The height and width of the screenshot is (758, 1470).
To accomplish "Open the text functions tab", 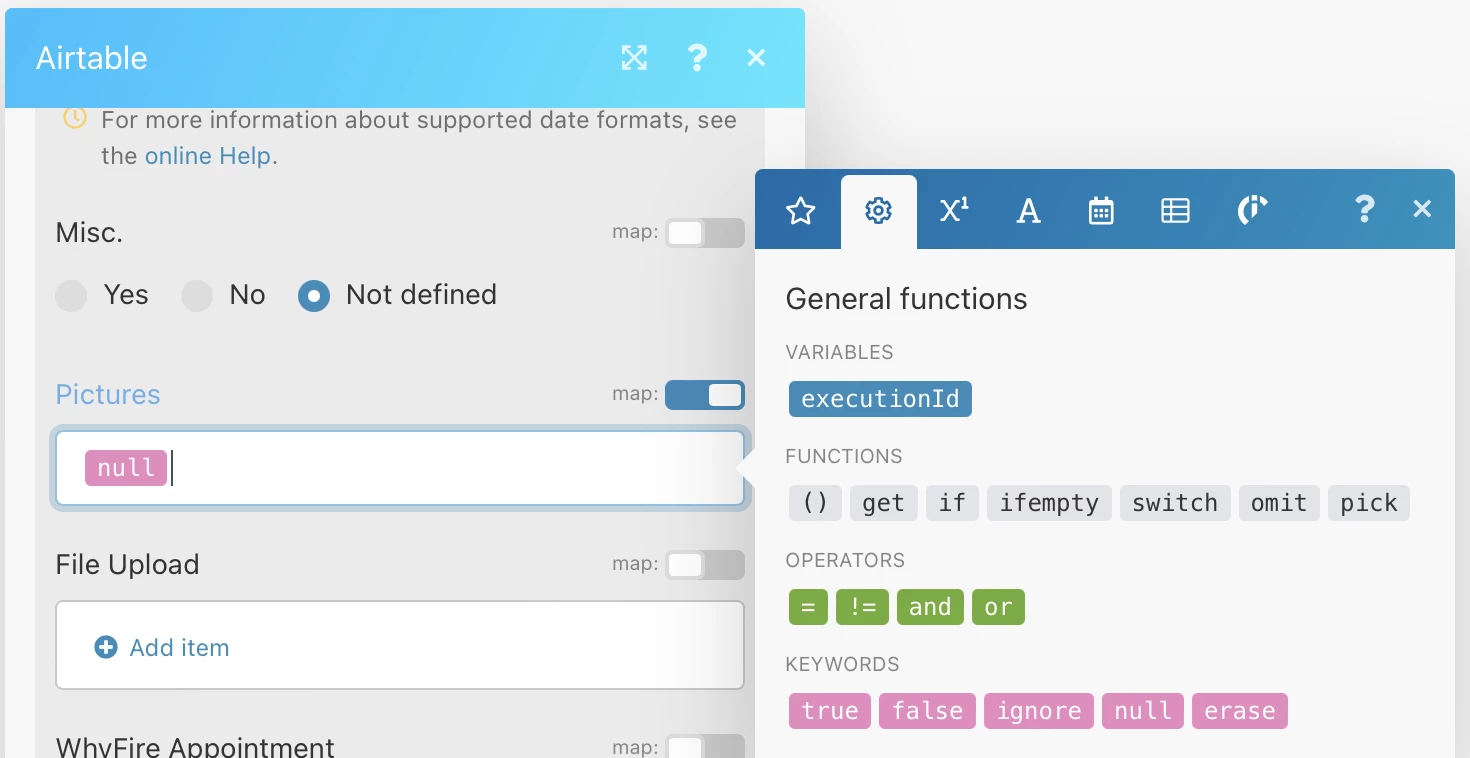I will [x=1028, y=210].
